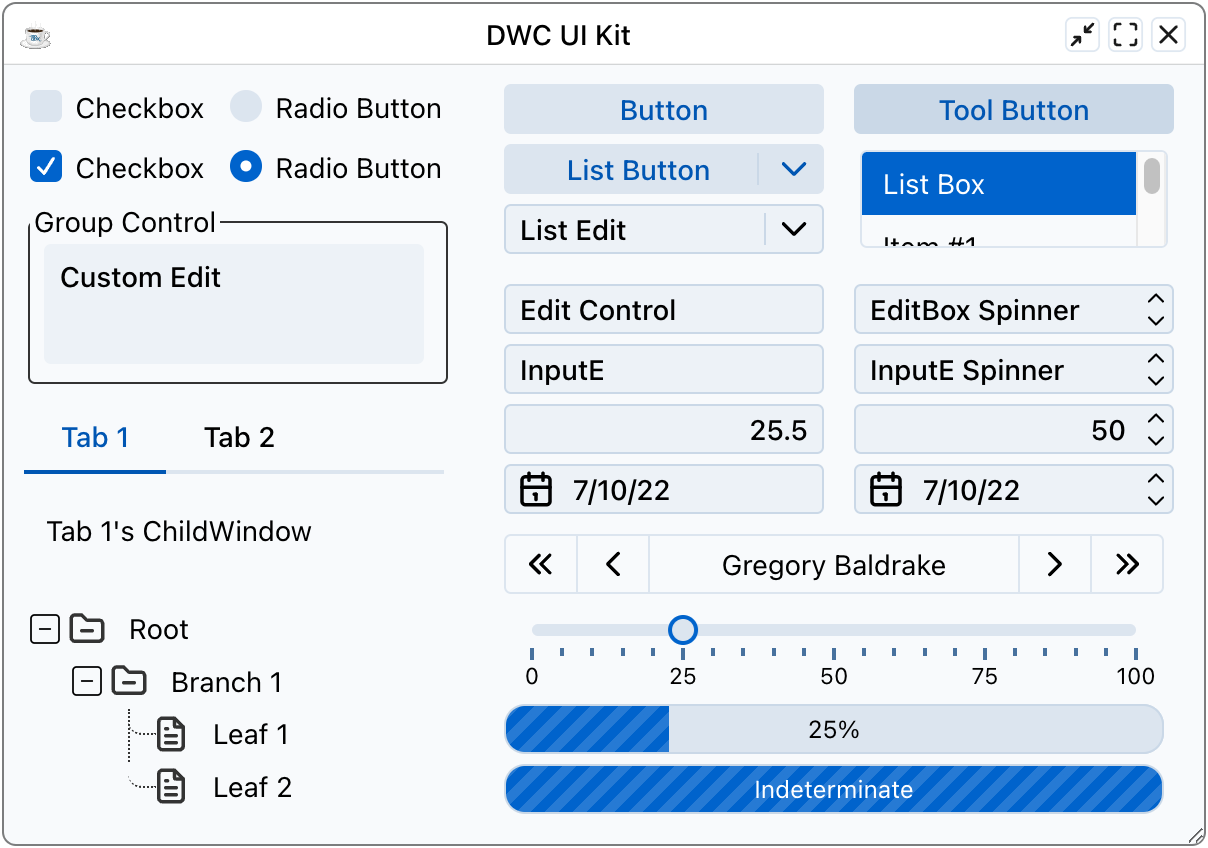Screen dimensions: 1208x848
Task: Select the List Box item
Action: point(999,184)
